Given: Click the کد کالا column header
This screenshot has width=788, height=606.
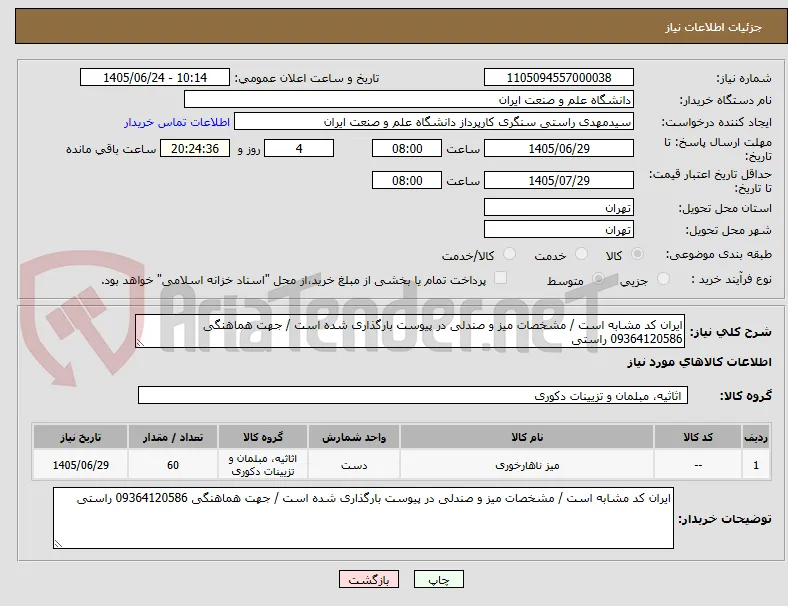Looking at the screenshot, I should 698,437.
